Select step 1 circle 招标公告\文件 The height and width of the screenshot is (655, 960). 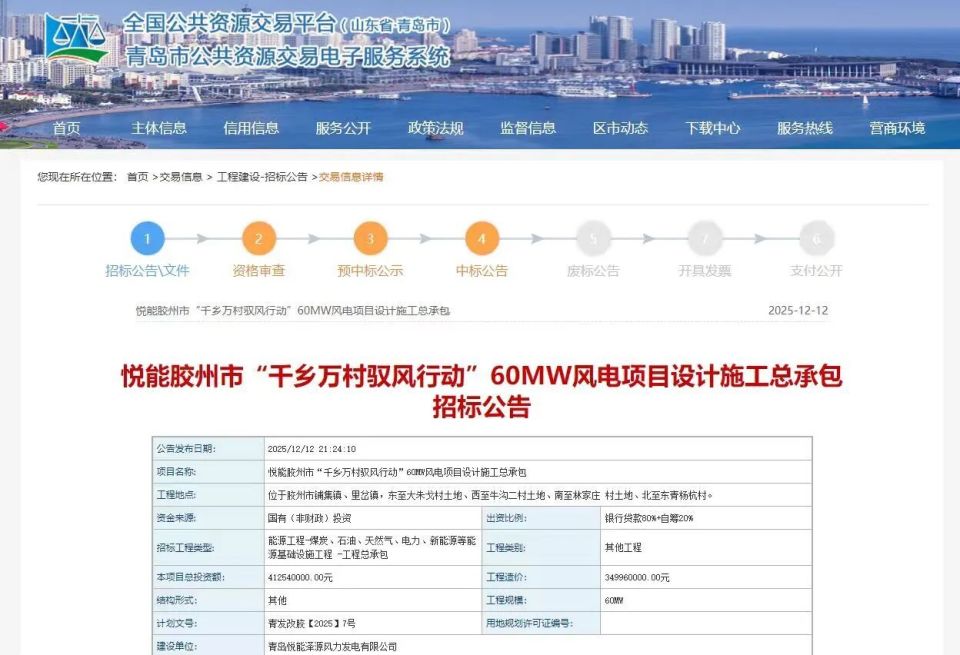(148, 238)
